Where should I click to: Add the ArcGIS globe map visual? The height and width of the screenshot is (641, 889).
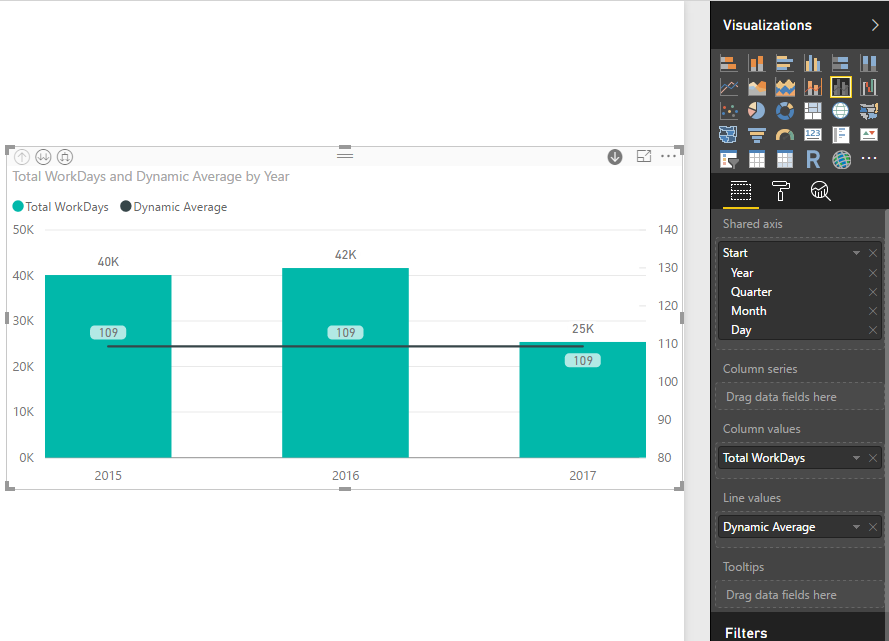click(841, 160)
